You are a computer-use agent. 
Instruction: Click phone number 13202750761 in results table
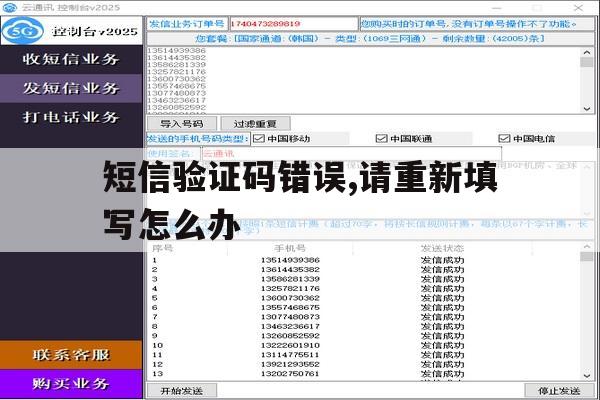(290, 374)
